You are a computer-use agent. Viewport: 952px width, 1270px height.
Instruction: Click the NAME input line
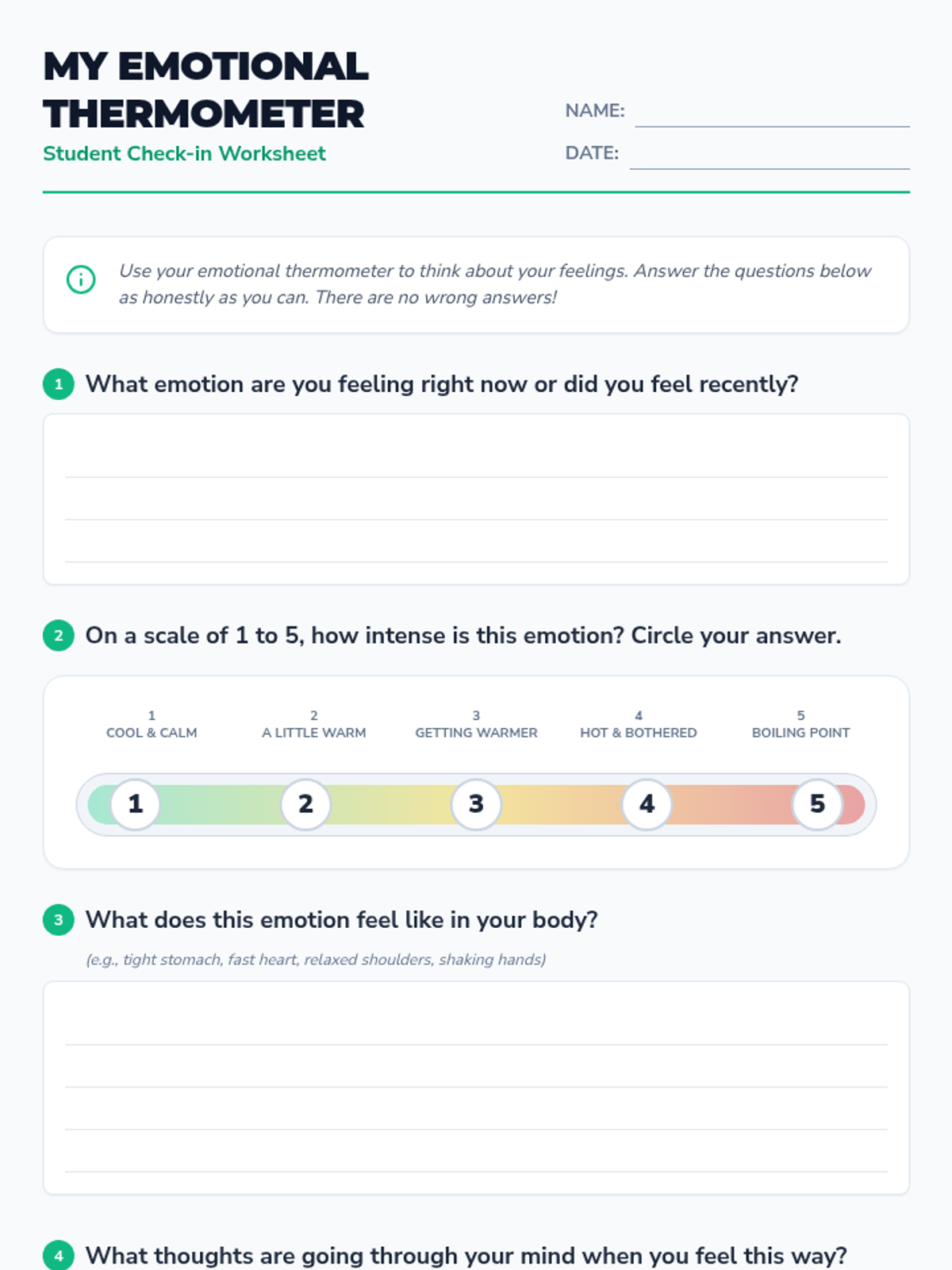[772, 112]
